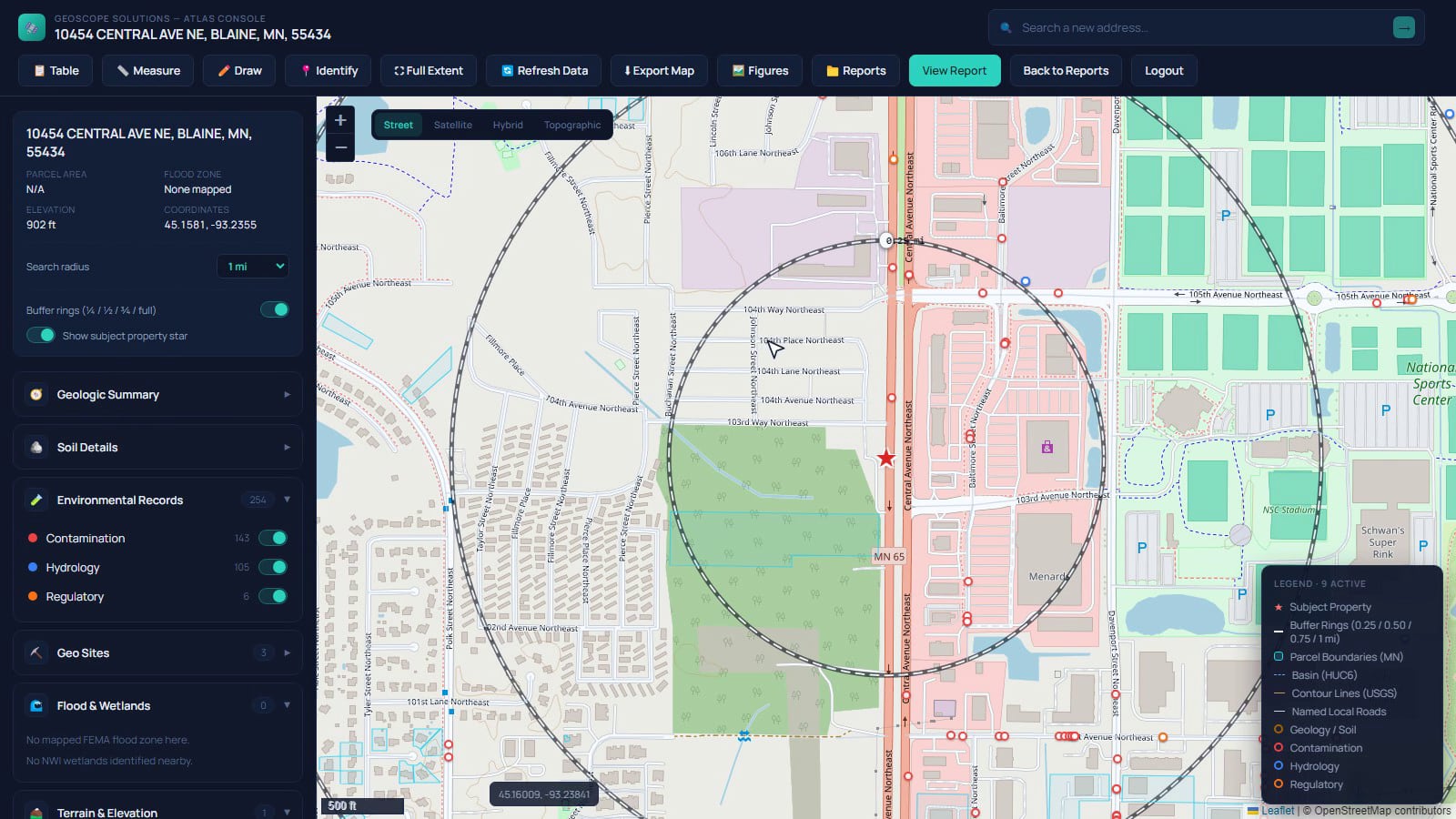Switch to Topographic basemap
The image size is (1456, 819).
tap(572, 125)
